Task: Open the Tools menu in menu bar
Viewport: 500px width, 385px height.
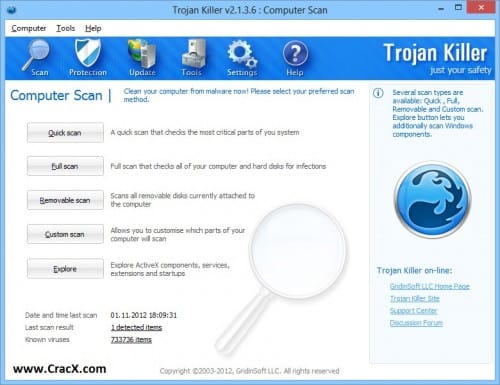Action: (65, 28)
